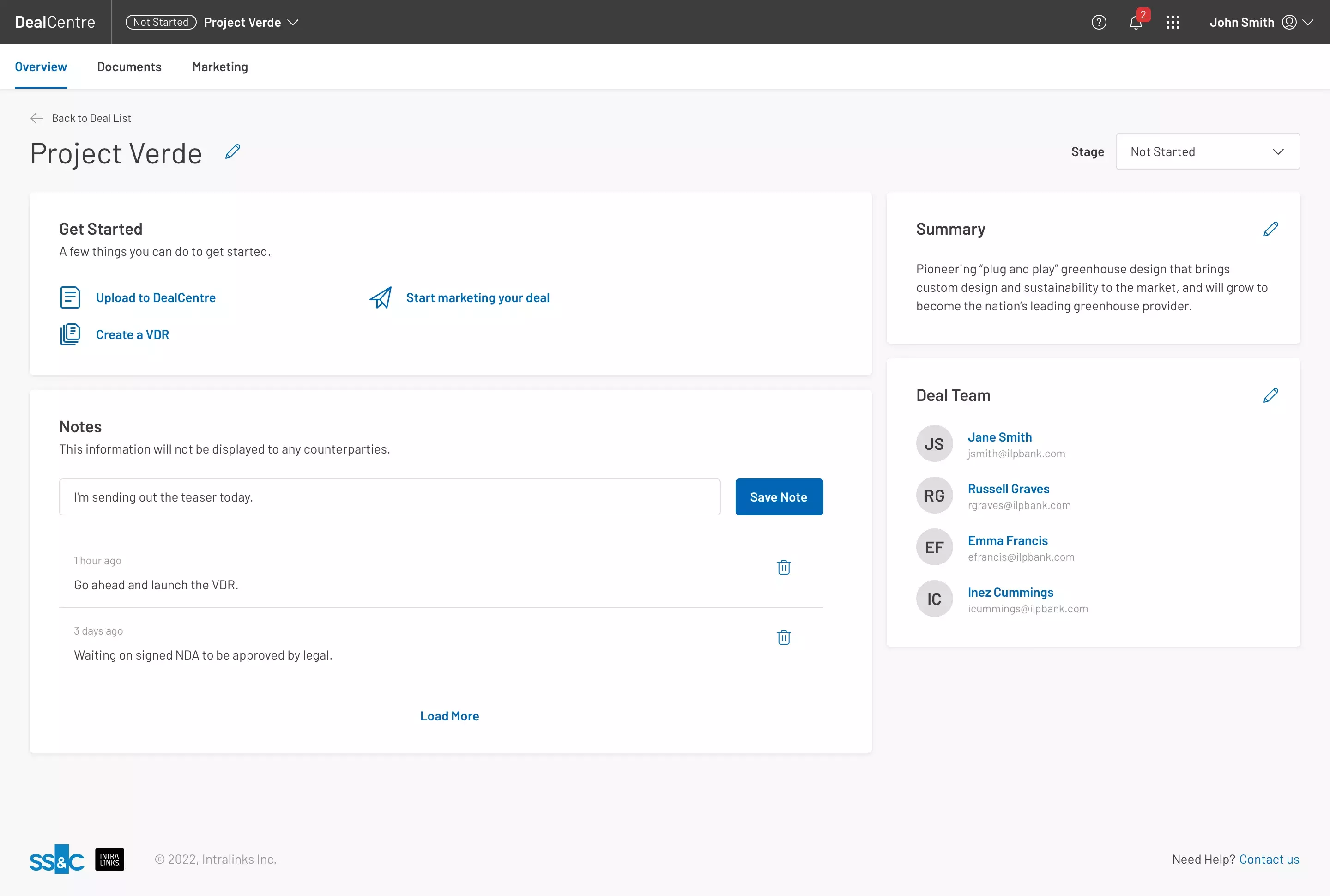The image size is (1330, 896).
Task: Edit the Summary section with pencil icon
Action: point(1270,229)
